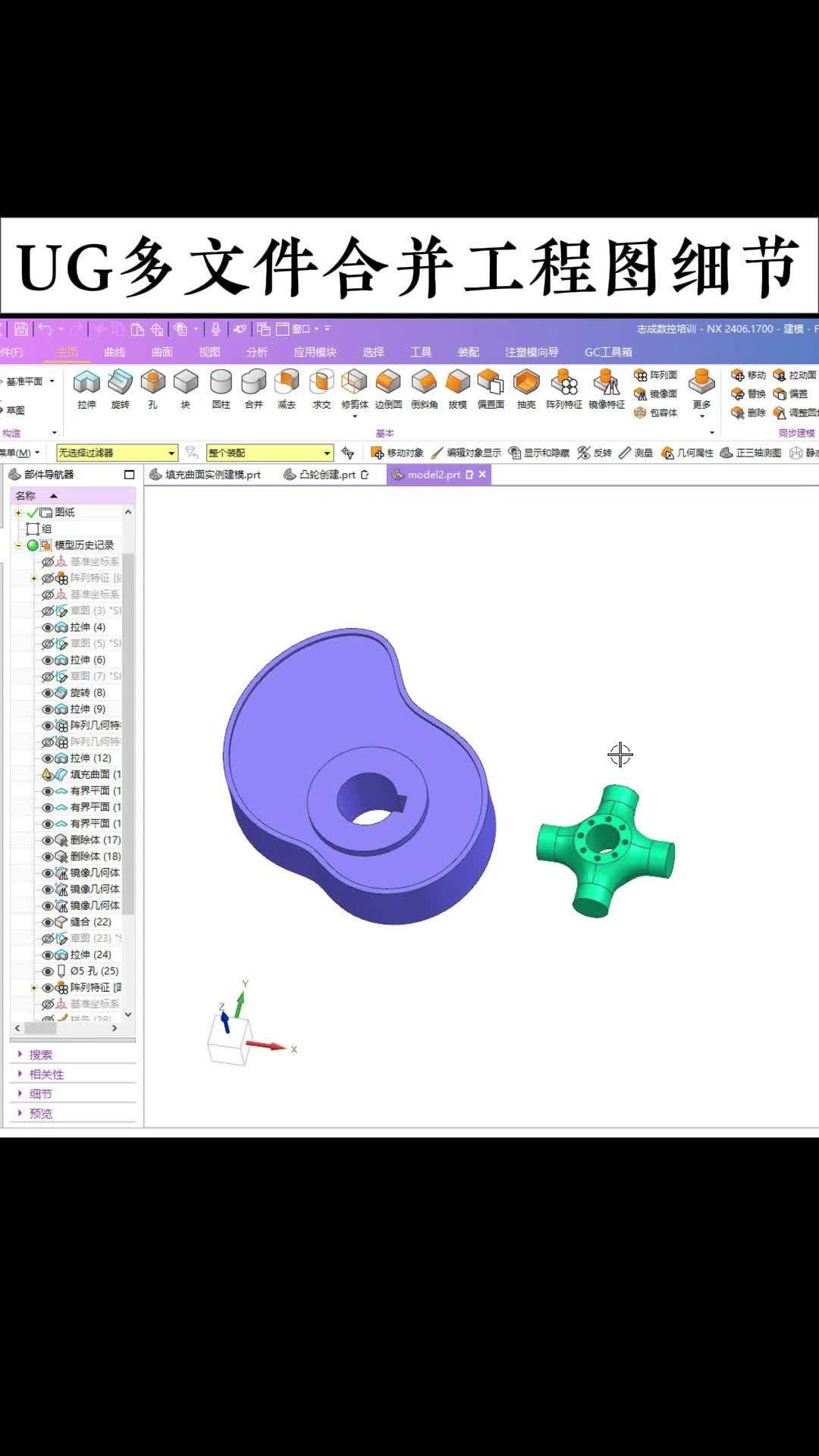This screenshot has height=1456, width=819.
Task: Toggle visibility of 缝合 (22) feature
Action: pos(48,922)
